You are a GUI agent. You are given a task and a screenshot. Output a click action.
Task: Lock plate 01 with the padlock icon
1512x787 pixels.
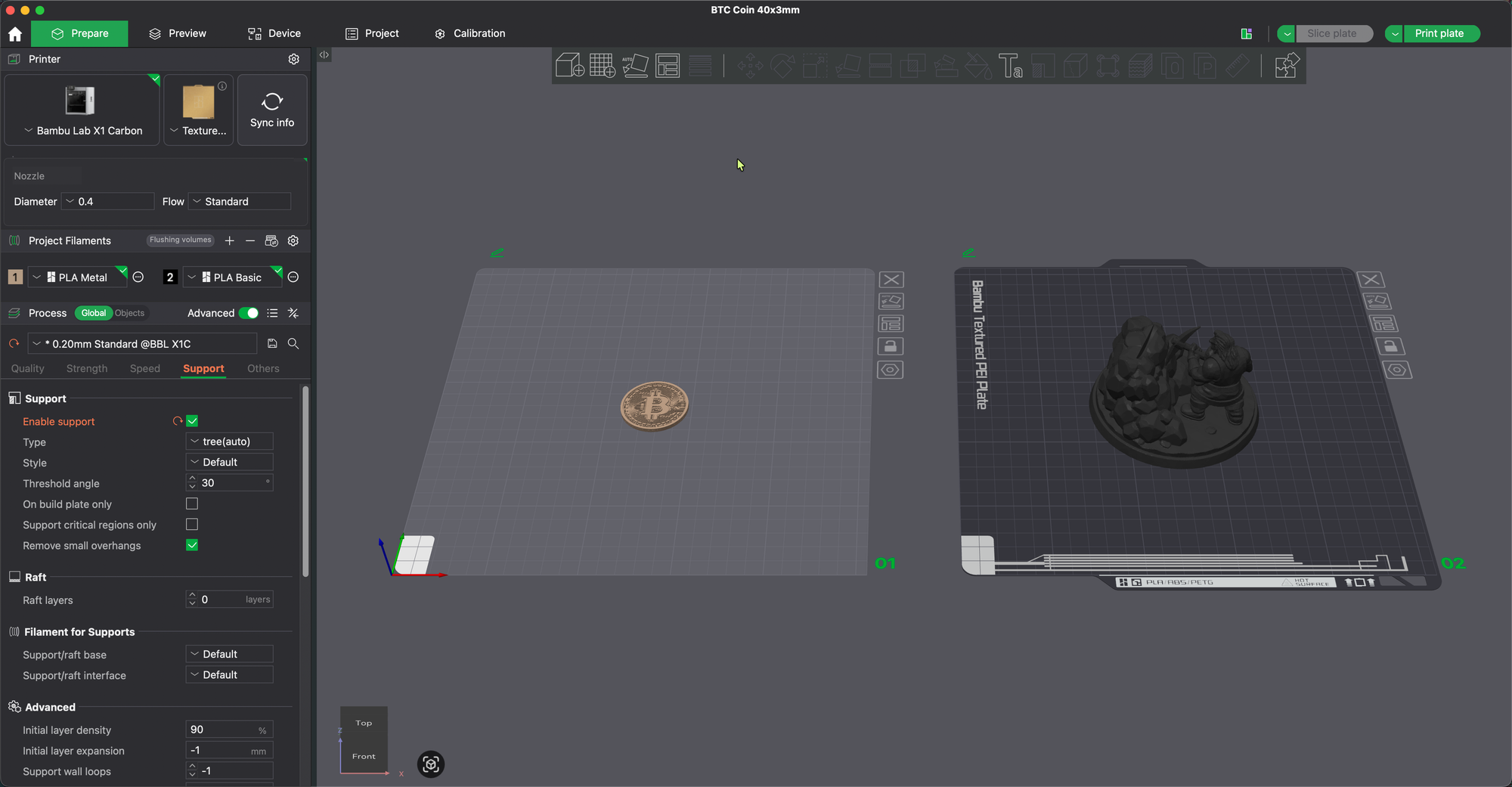point(891,347)
